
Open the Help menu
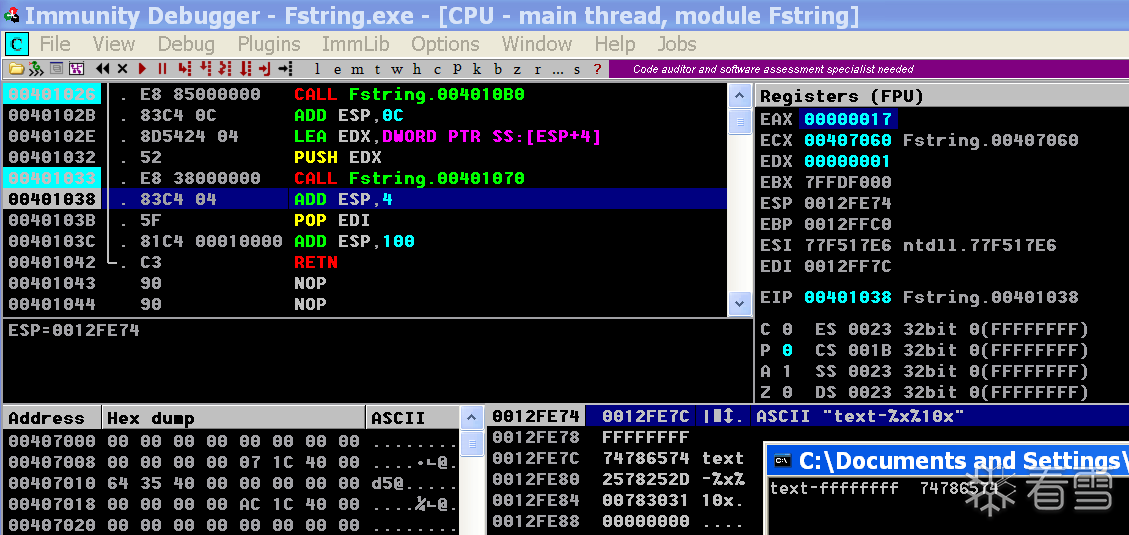pos(614,44)
